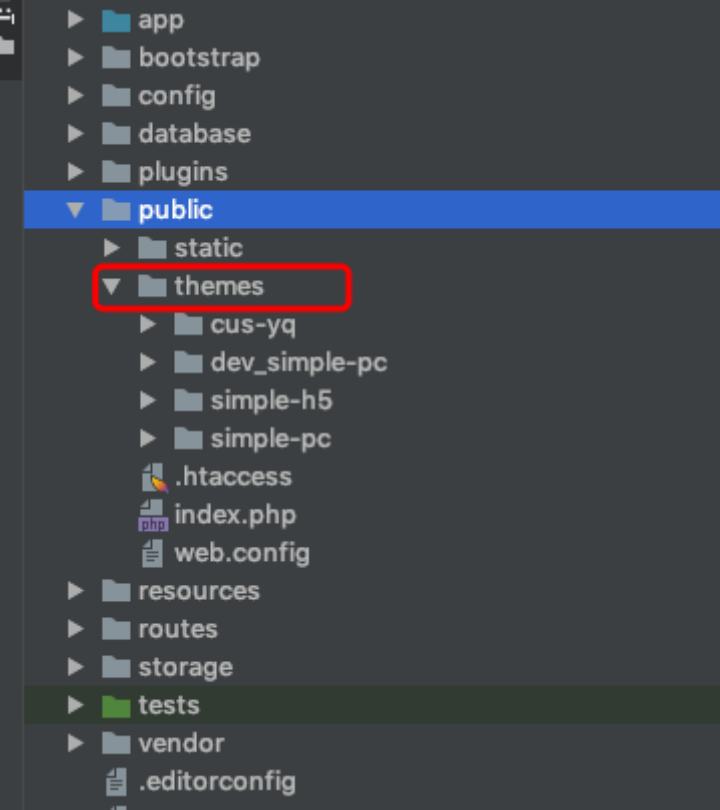Expand the cus-yq theme folder arrow
Image resolution: width=720 pixels, height=810 pixels.
[147, 324]
